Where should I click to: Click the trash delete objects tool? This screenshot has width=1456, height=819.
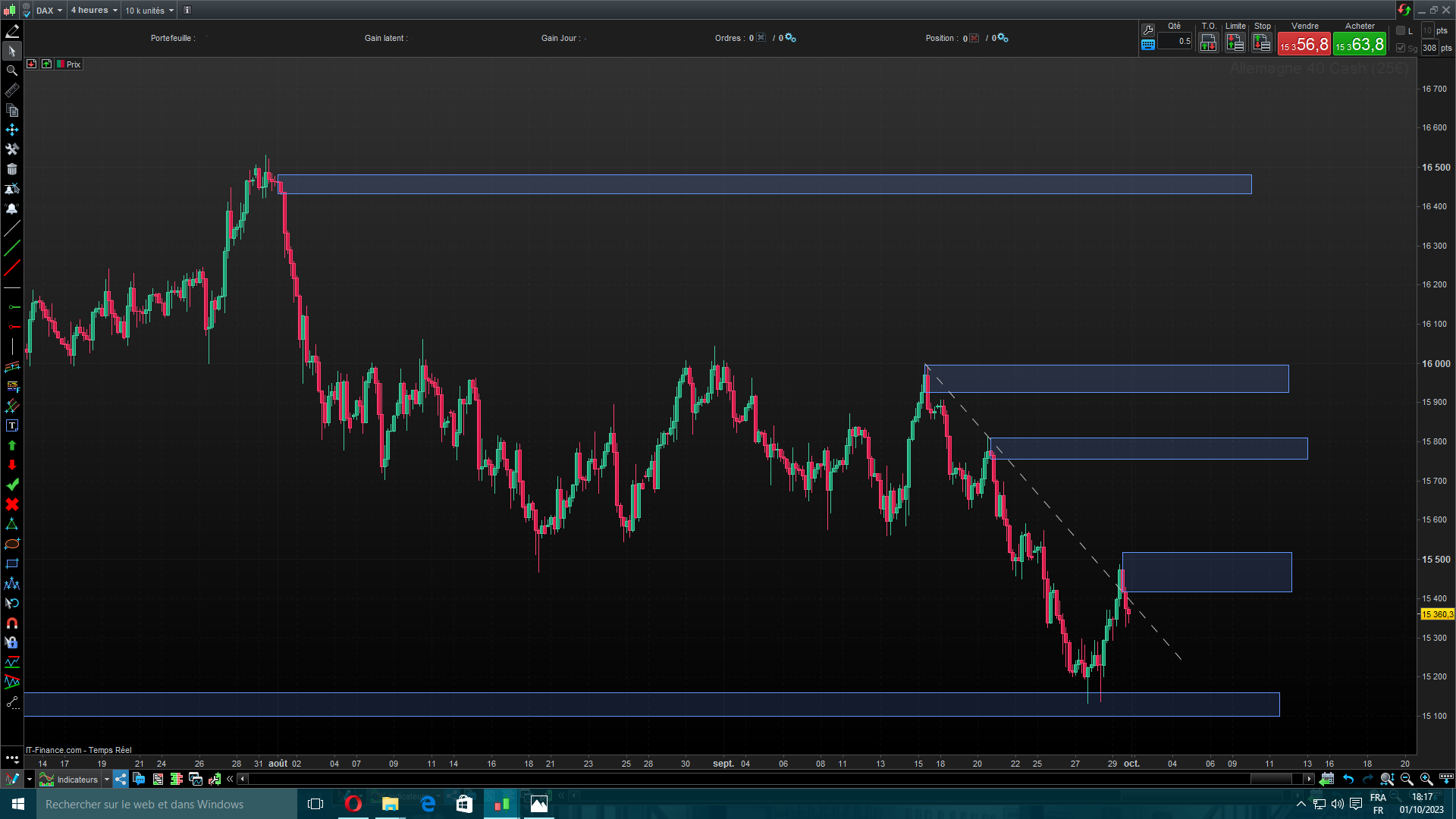[x=11, y=169]
